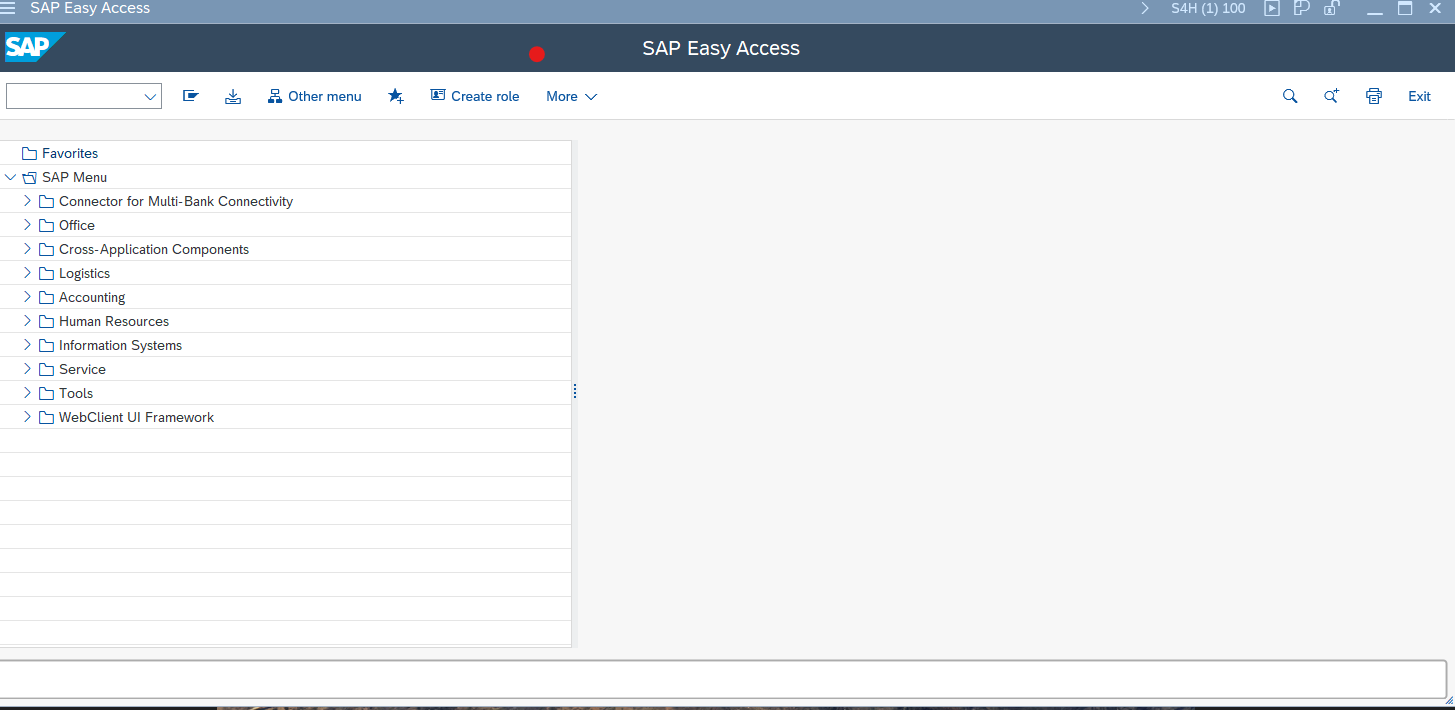Click the Create role button label
This screenshot has width=1455, height=710.
pyautogui.click(x=485, y=96)
